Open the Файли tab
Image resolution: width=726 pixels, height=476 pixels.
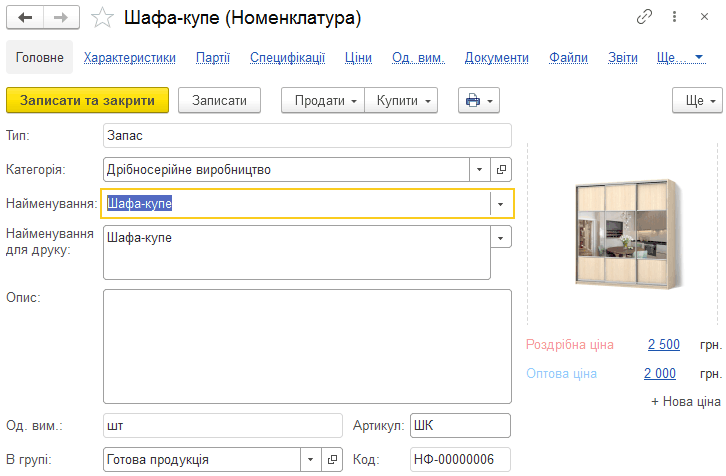tap(568, 57)
